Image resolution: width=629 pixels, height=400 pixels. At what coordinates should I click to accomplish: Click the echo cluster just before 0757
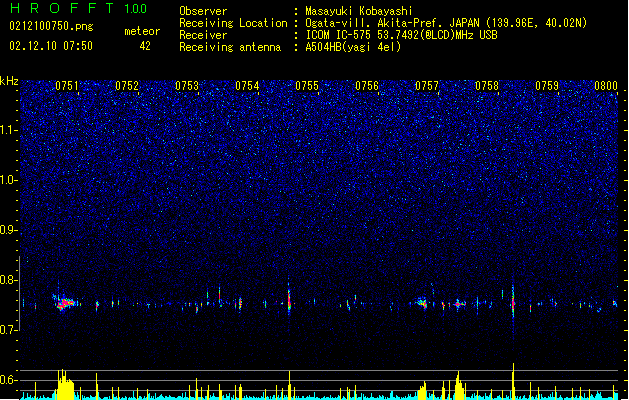422,303
